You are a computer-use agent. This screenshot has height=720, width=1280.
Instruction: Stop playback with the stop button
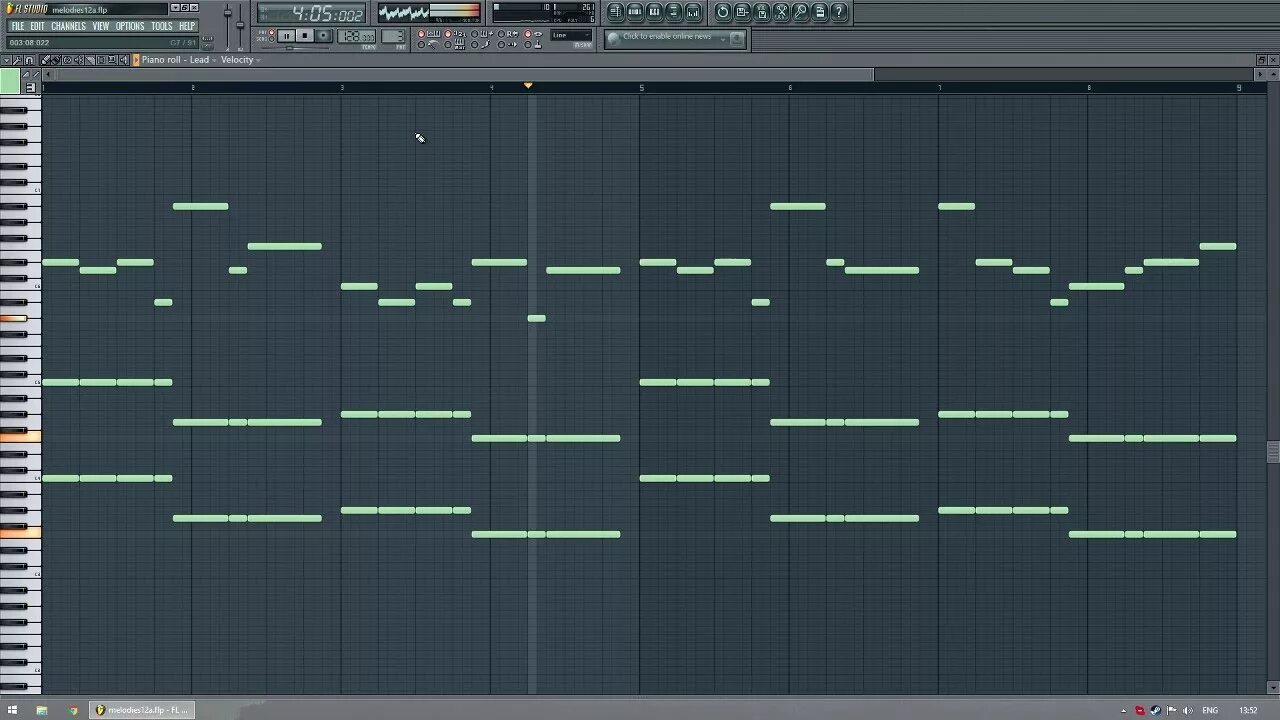click(304, 36)
